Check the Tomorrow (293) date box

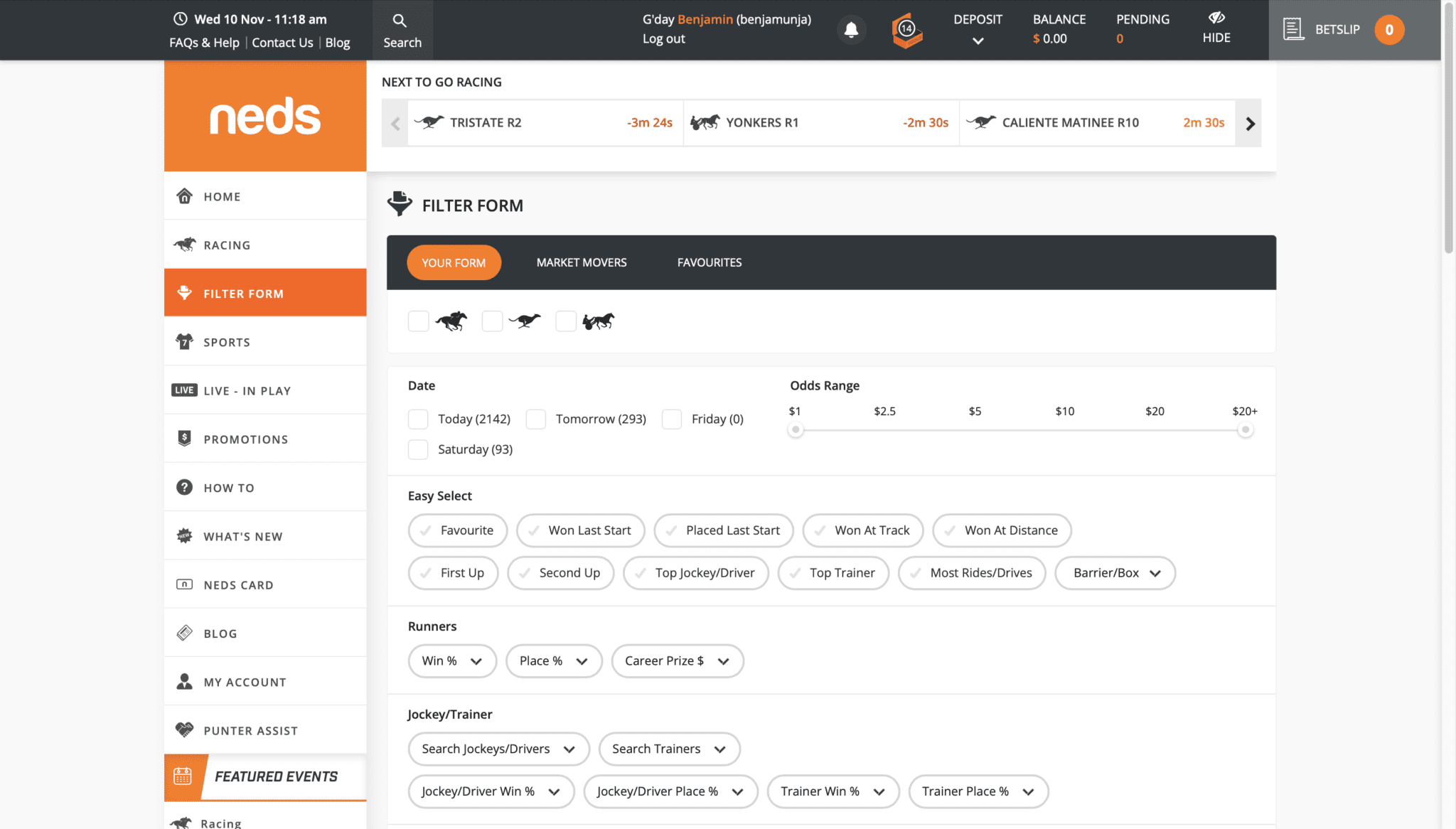[536, 419]
